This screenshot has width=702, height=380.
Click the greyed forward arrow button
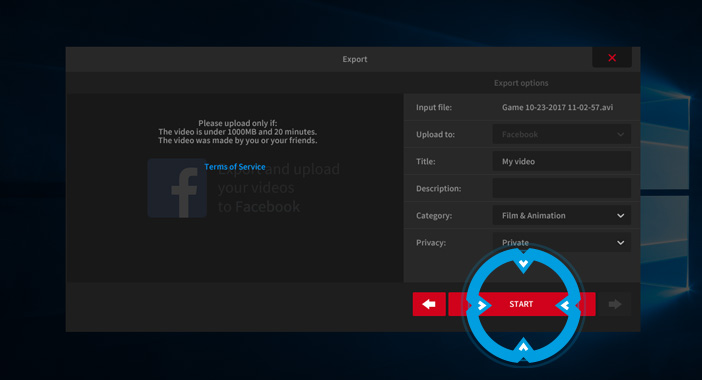(x=615, y=304)
